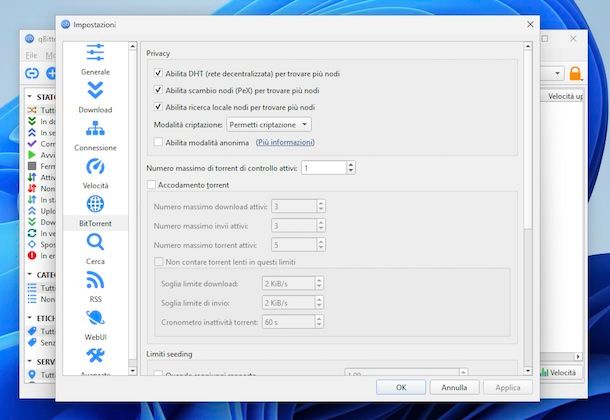Open the File menu in qBittorrent
This screenshot has width=610, height=420.
coord(31,55)
